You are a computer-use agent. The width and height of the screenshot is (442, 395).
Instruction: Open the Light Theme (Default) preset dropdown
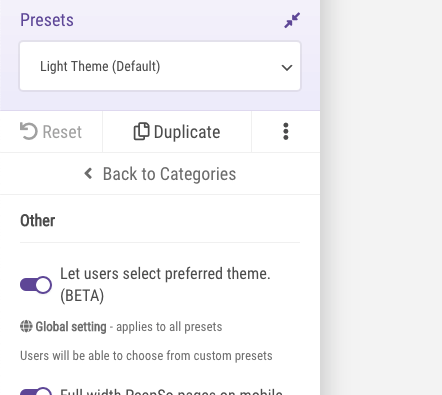160,66
